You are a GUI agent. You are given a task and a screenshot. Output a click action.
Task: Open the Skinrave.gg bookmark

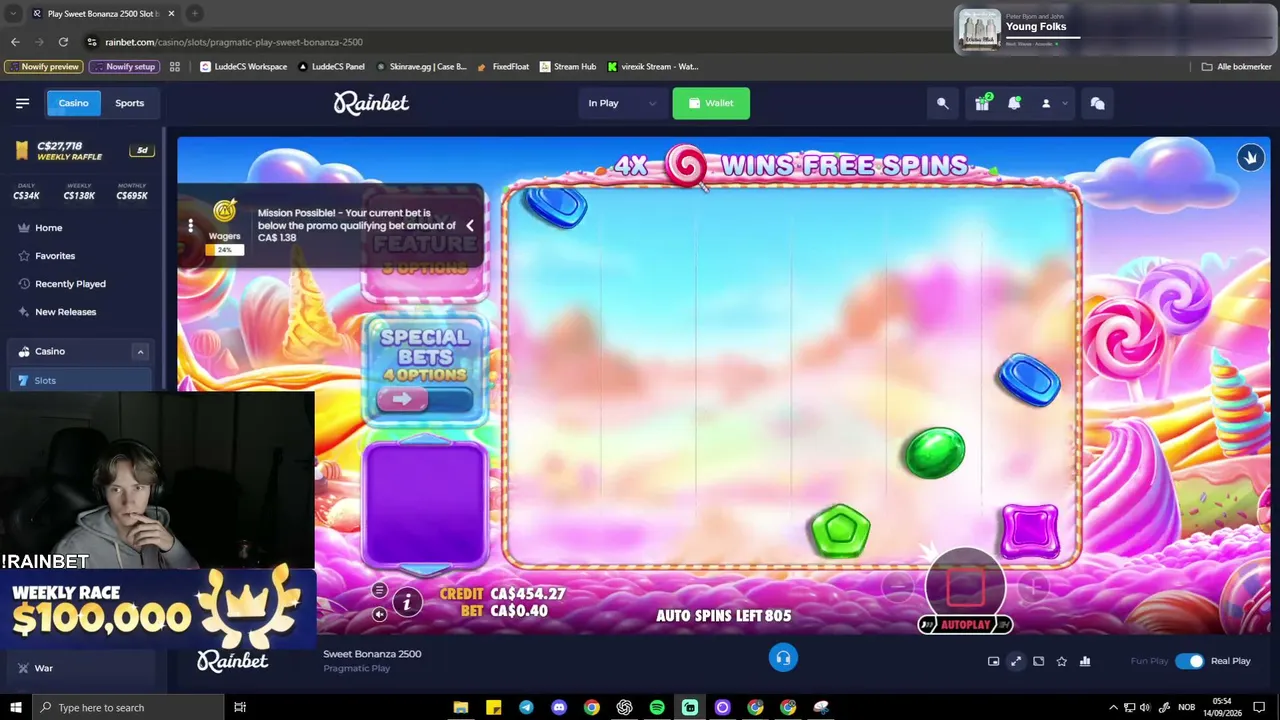point(421,67)
